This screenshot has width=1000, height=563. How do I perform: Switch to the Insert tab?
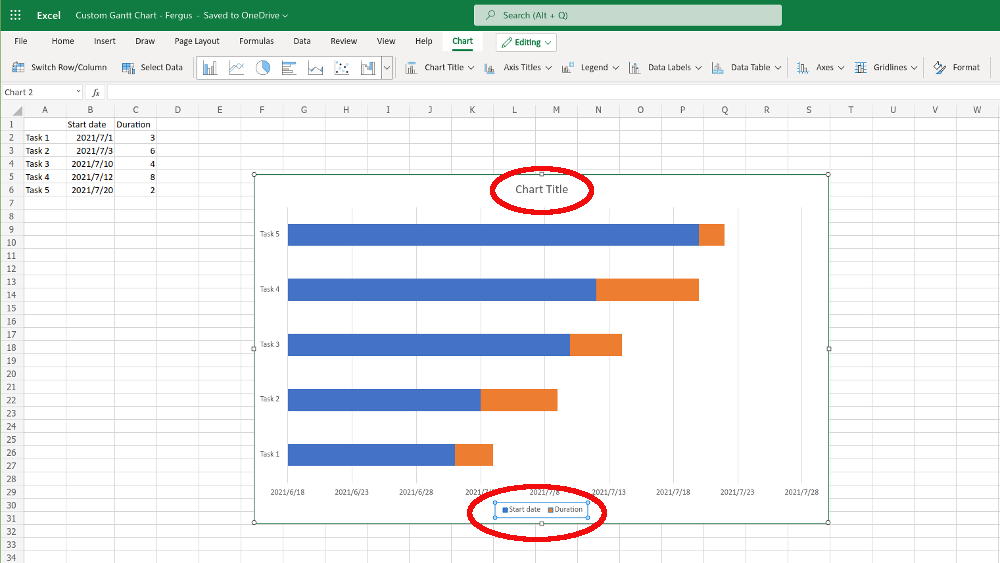(105, 41)
